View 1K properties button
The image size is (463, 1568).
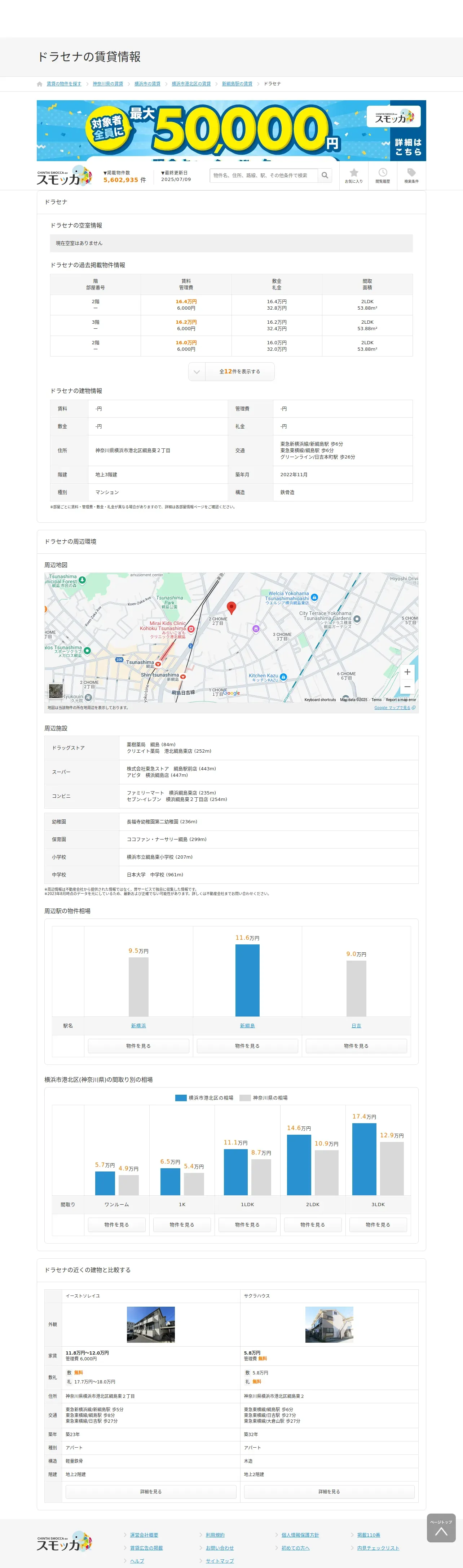pos(182,1225)
